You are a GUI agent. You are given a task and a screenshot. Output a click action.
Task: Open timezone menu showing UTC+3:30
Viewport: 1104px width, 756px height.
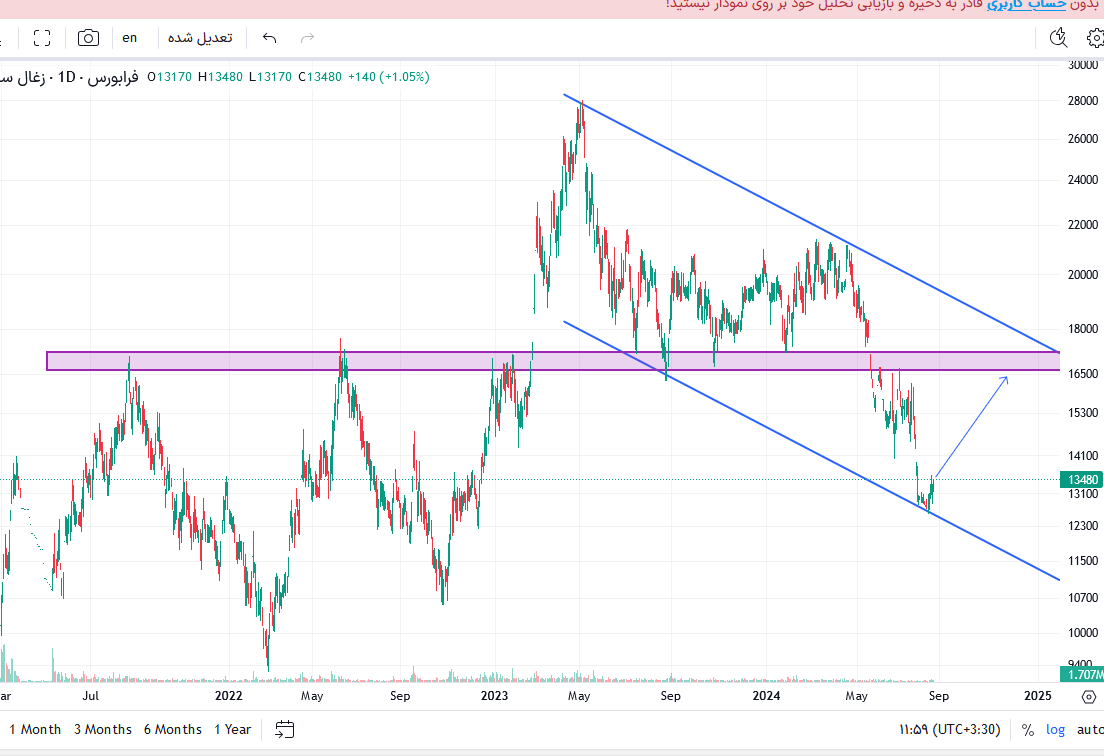click(x=949, y=729)
